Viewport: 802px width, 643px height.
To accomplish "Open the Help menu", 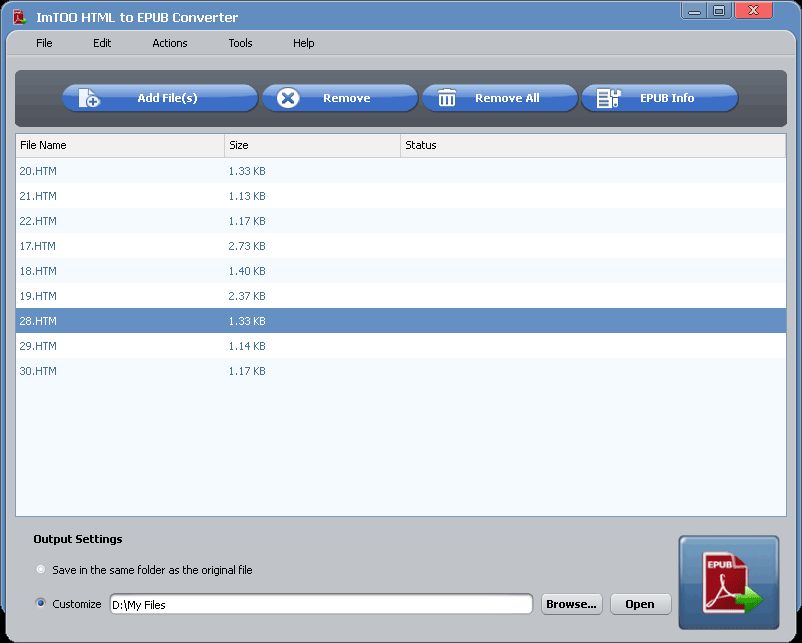I will click(303, 43).
